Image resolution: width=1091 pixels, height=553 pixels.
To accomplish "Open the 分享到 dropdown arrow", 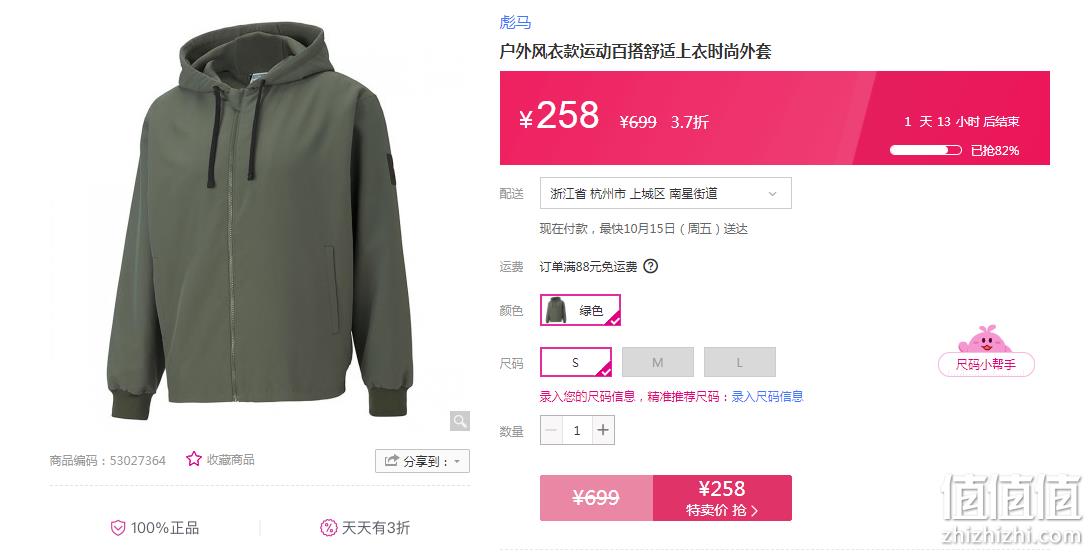I will coord(457,461).
